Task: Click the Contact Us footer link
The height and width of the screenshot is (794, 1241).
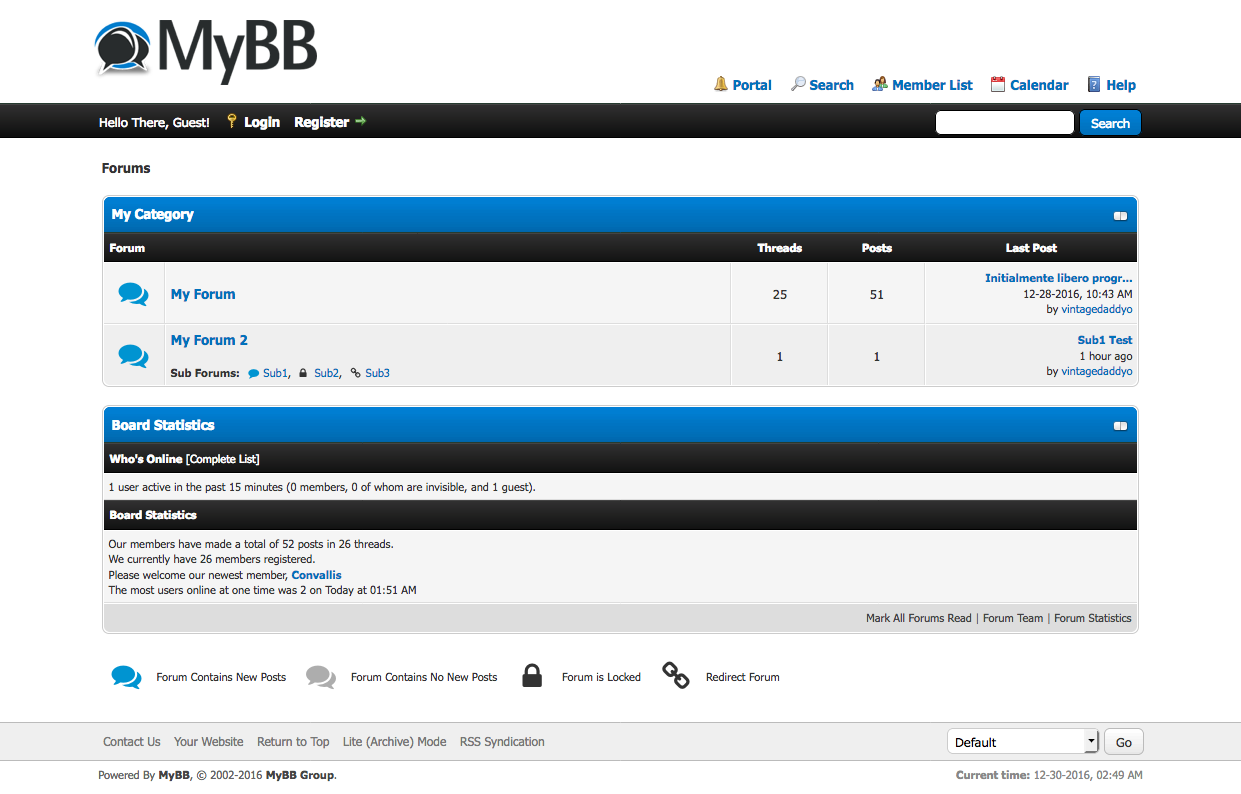Action: point(132,742)
